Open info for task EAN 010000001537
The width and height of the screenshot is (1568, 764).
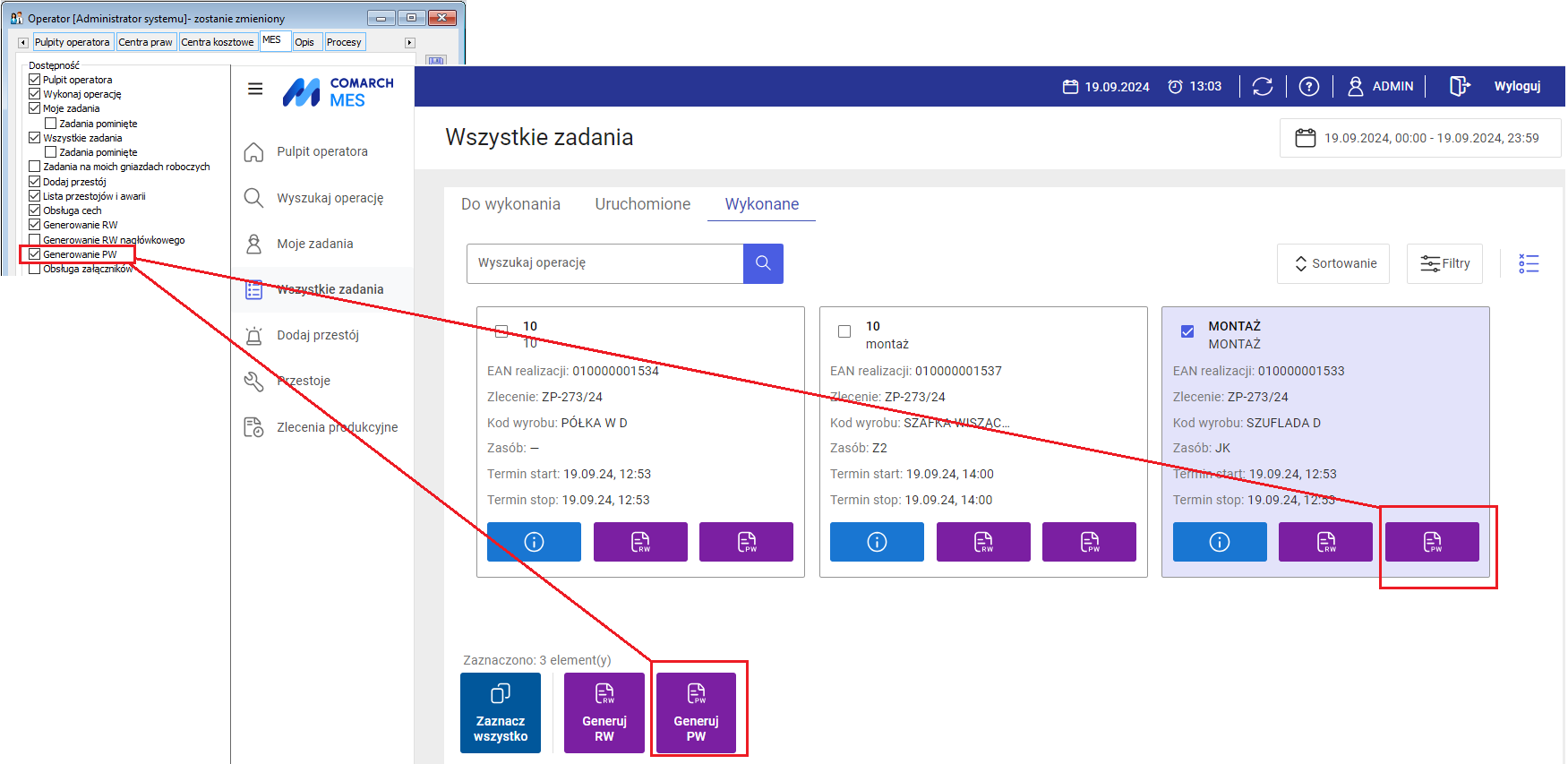(x=877, y=542)
